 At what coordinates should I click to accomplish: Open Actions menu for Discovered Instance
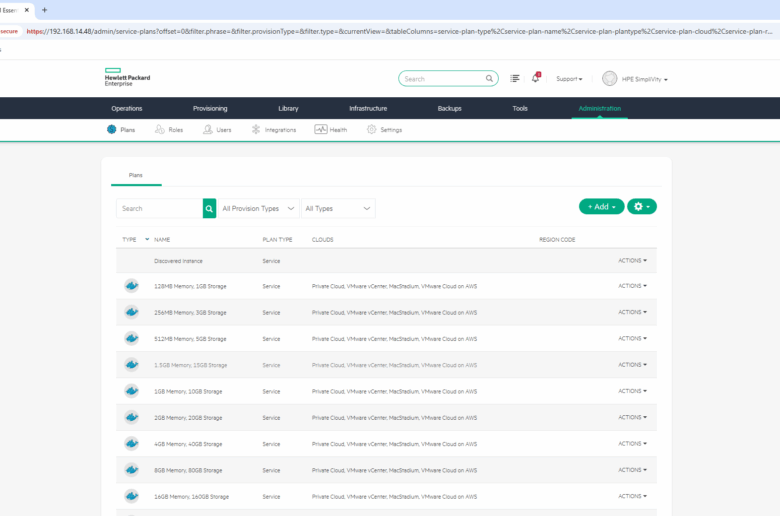(x=632, y=260)
